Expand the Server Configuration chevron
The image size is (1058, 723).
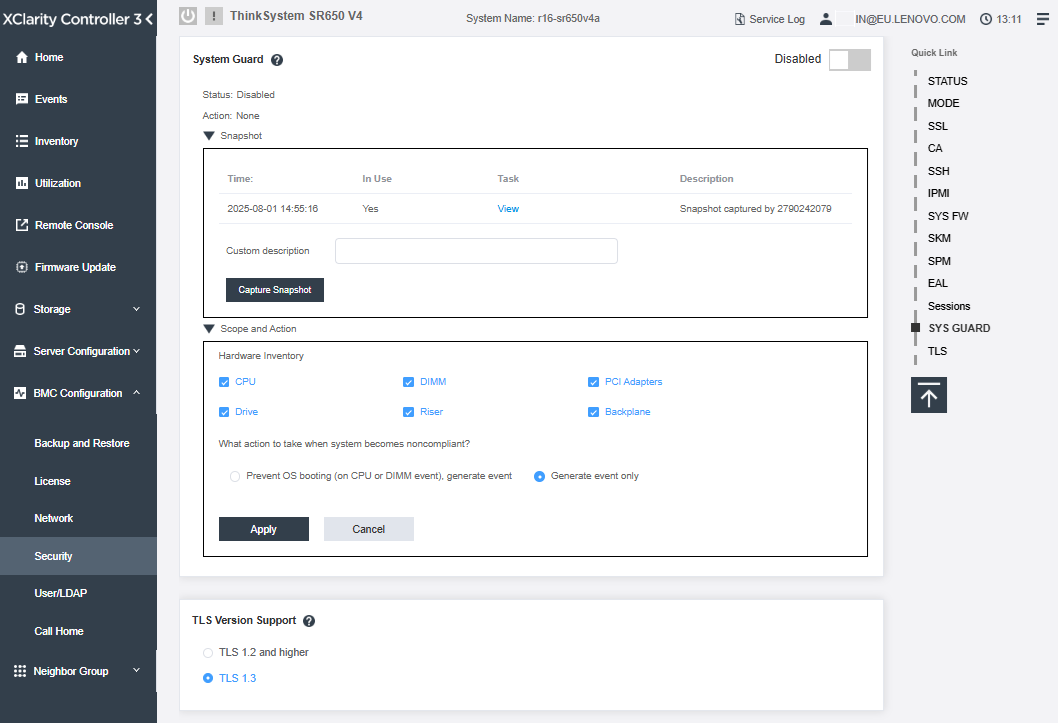[136, 351]
